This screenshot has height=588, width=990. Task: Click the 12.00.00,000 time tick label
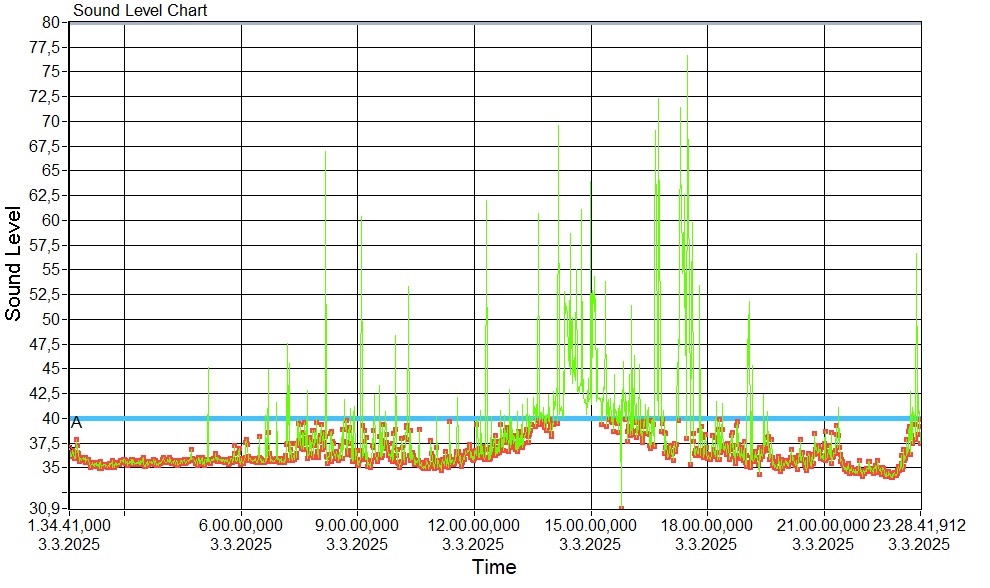(x=474, y=526)
